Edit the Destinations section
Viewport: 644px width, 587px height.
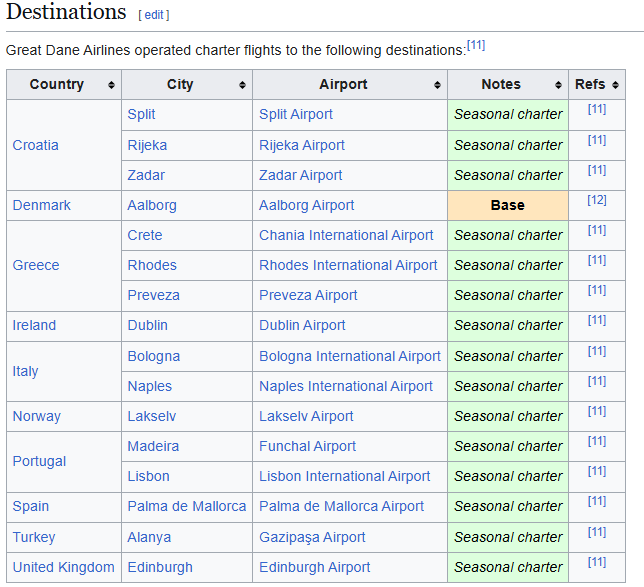coord(154,15)
